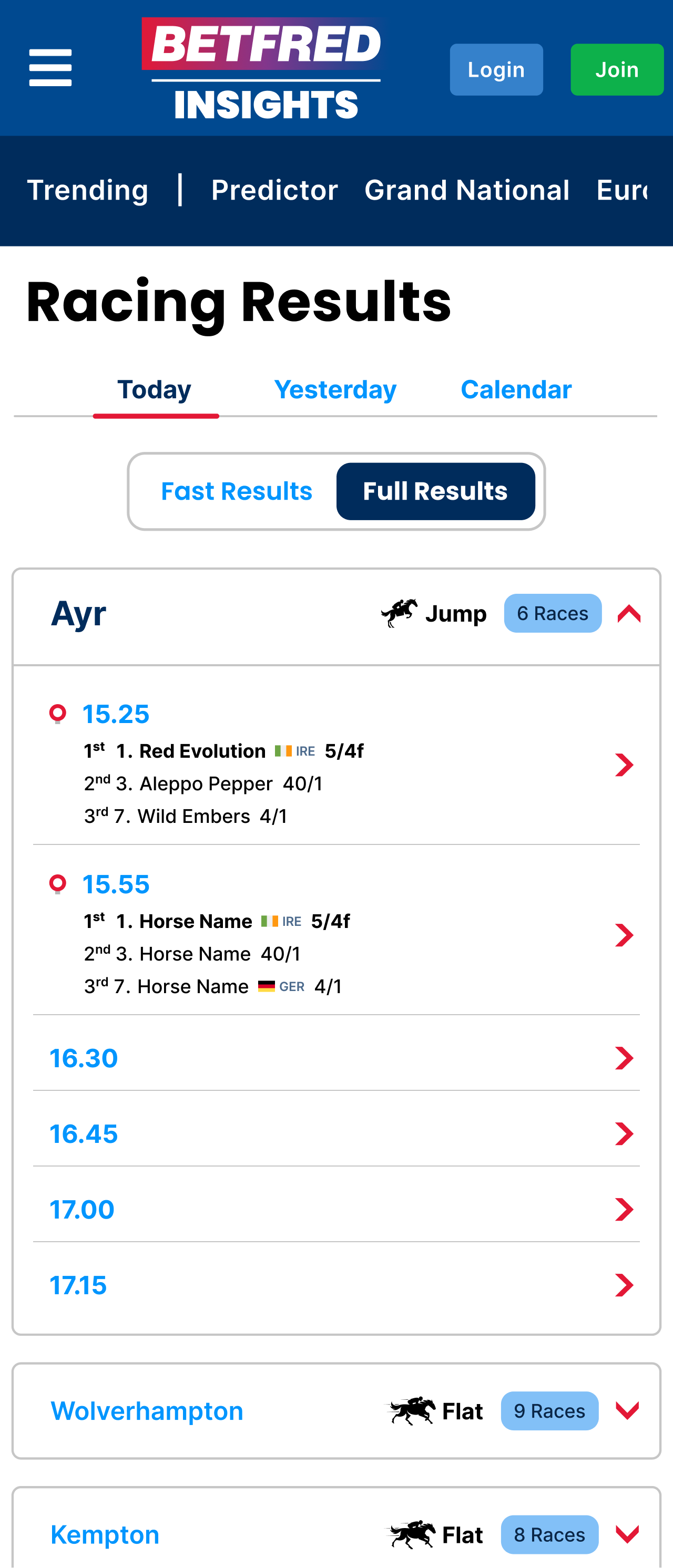Go to Predictor in the navigation

coord(274,190)
